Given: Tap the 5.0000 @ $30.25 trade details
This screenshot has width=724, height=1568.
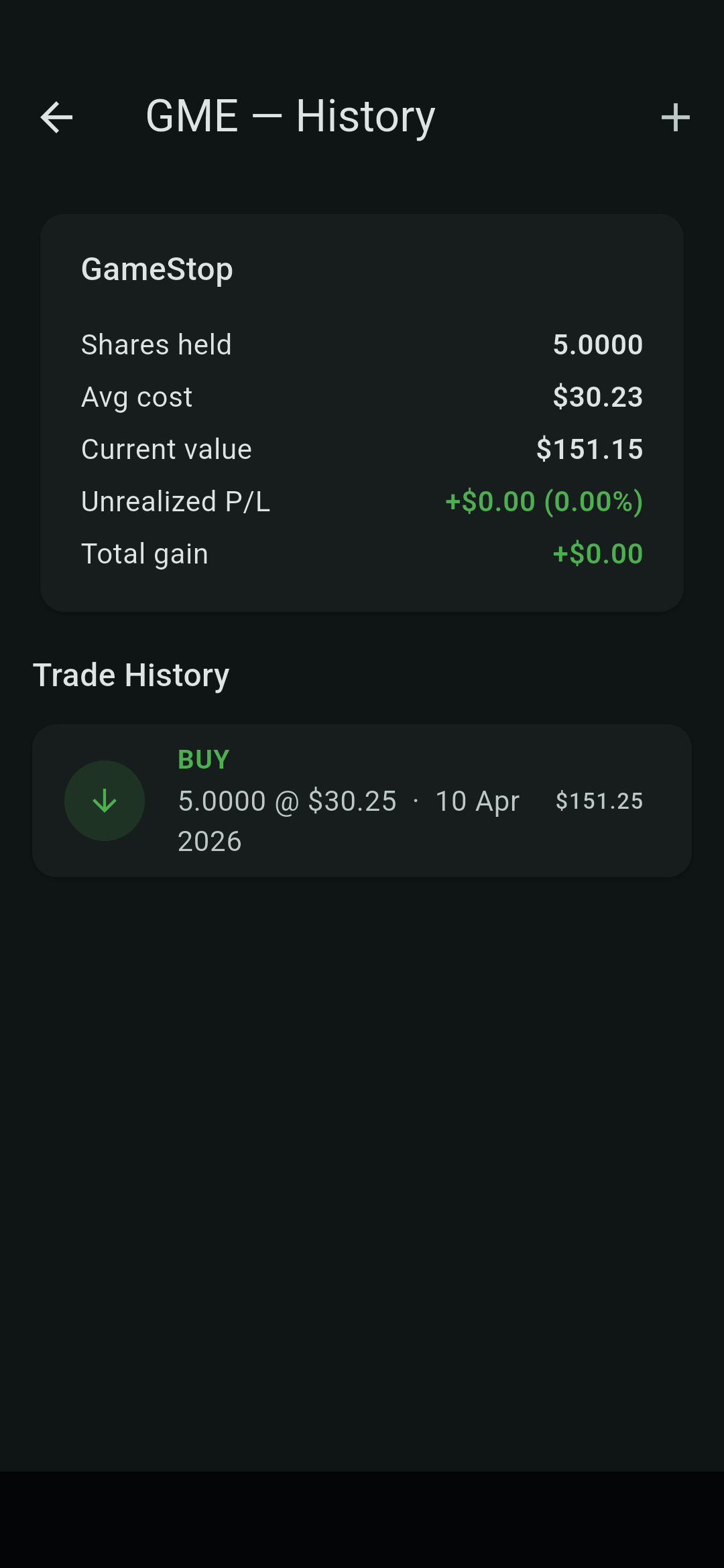Looking at the screenshot, I should pos(287,801).
